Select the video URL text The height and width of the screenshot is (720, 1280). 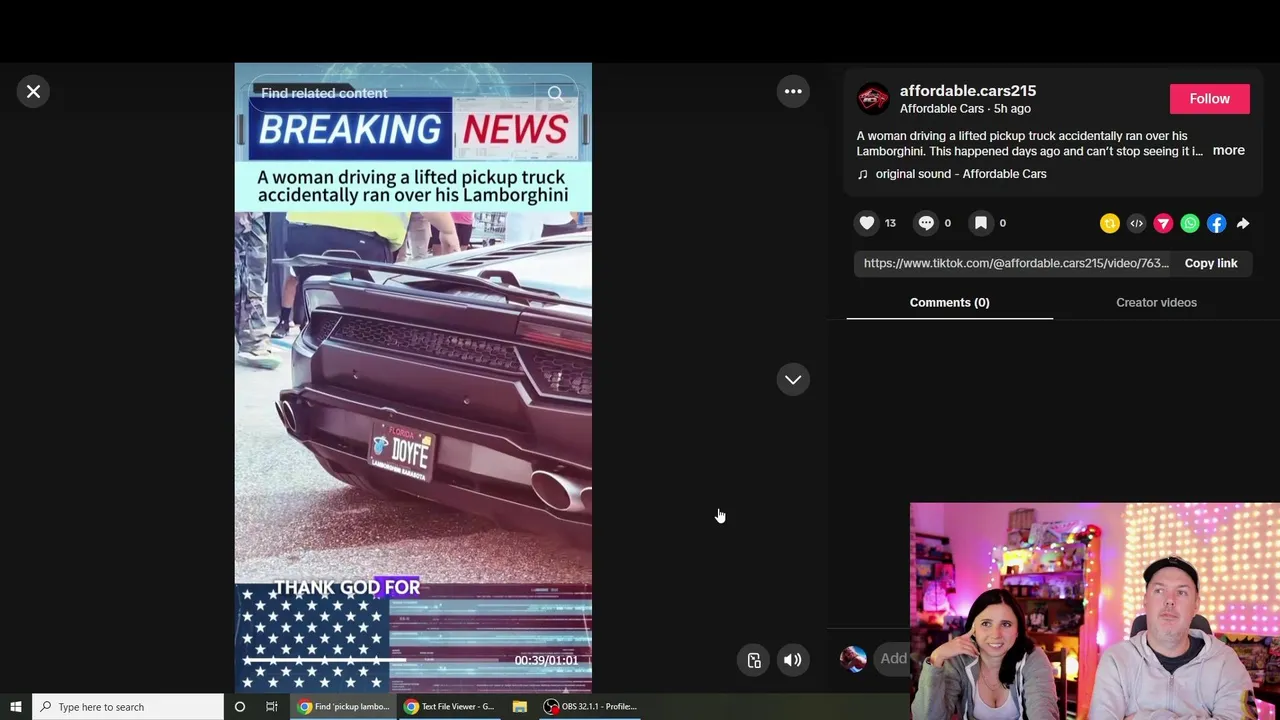coord(1016,263)
